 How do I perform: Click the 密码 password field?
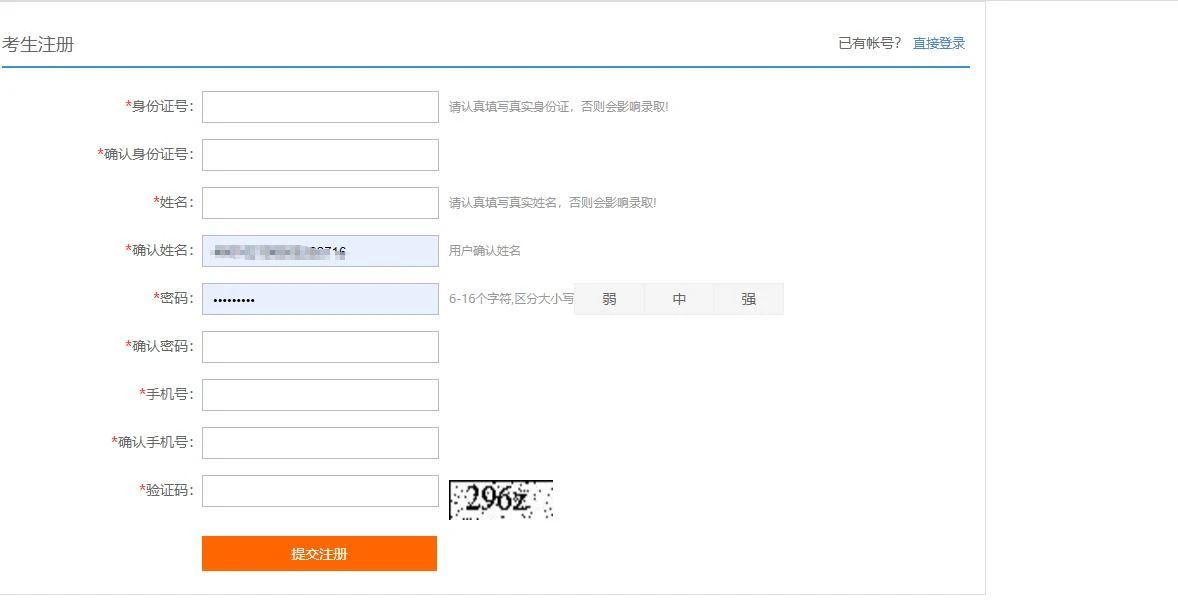(320, 299)
